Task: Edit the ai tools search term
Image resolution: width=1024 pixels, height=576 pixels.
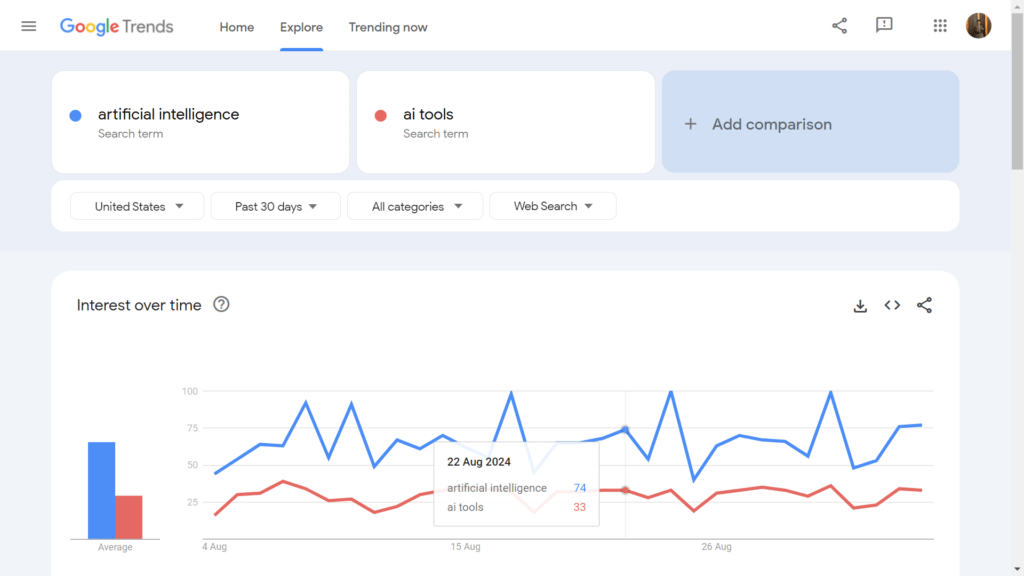Action: click(x=505, y=122)
